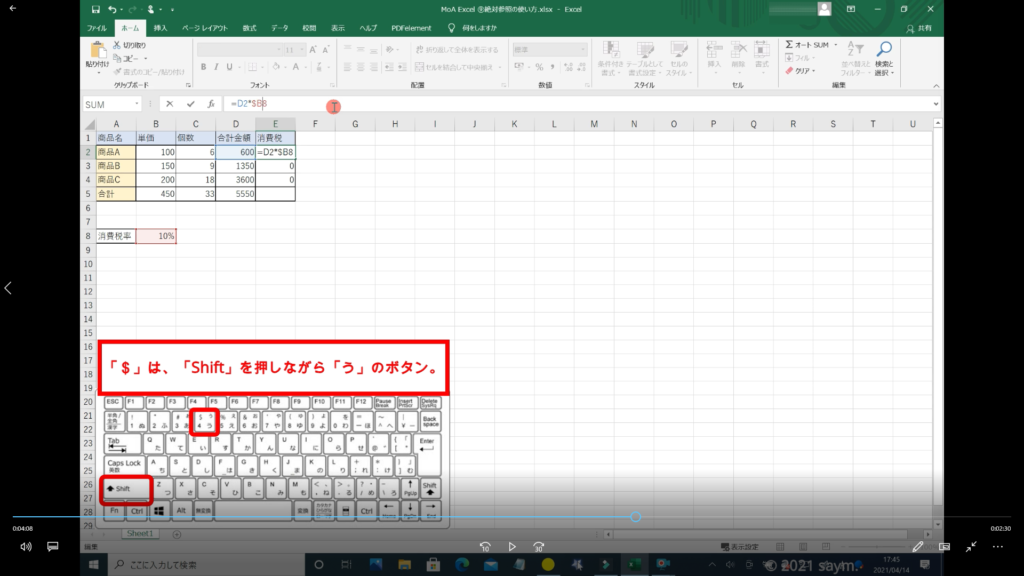Switch to the データ (Data) ribbon tab
Image resolution: width=1024 pixels, height=576 pixels.
click(x=279, y=28)
